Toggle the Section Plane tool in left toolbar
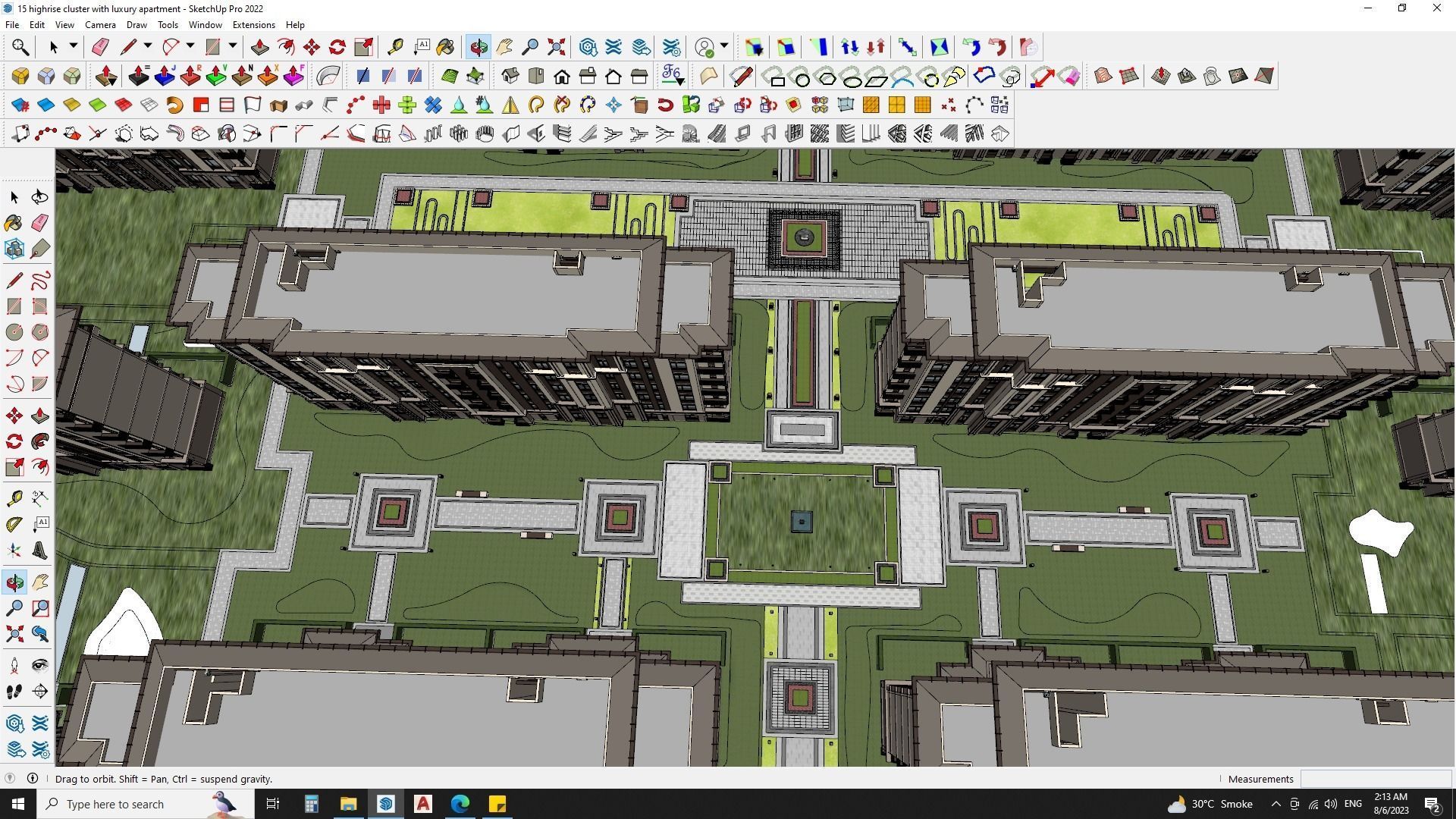The image size is (1456, 819). 40,691
